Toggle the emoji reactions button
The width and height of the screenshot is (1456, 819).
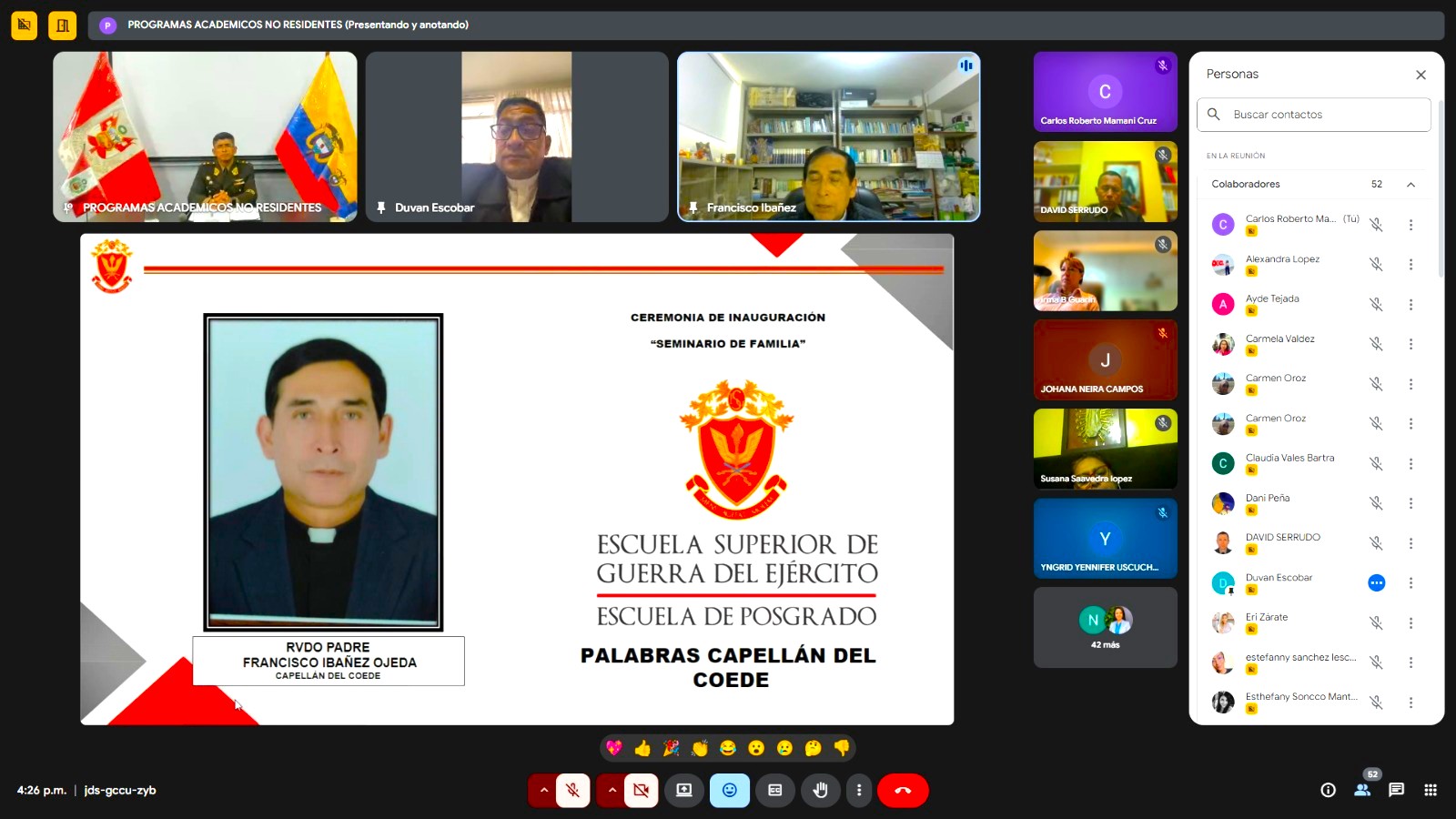[x=730, y=790]
